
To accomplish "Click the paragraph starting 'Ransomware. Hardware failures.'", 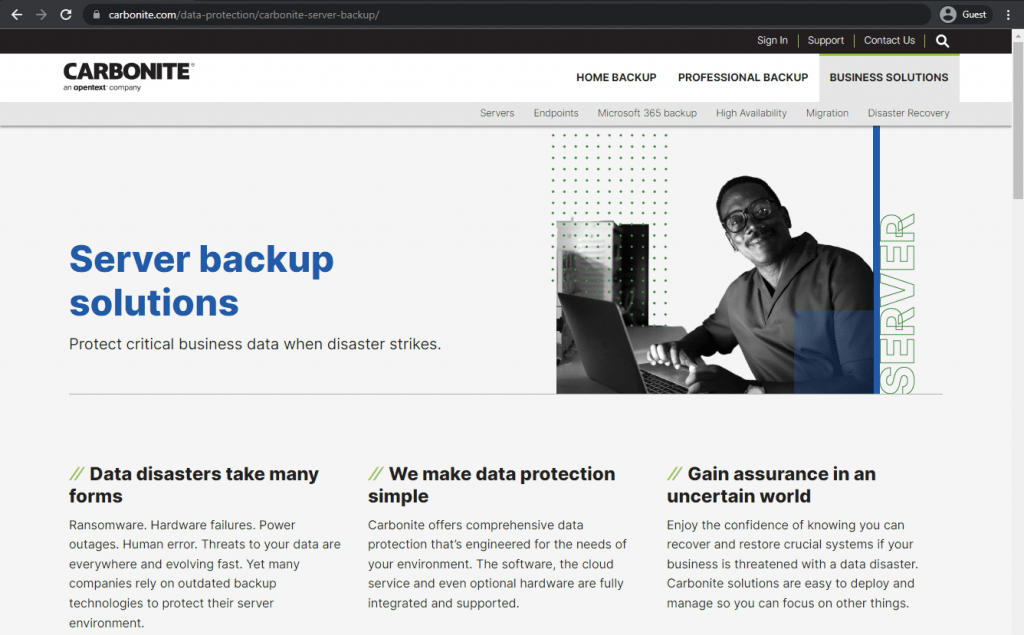I will pos(205,574).
